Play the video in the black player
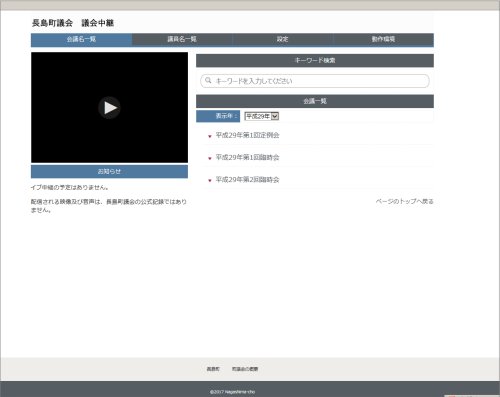The image size is (500, 397). pyautogui.click(x=109, y=108)
